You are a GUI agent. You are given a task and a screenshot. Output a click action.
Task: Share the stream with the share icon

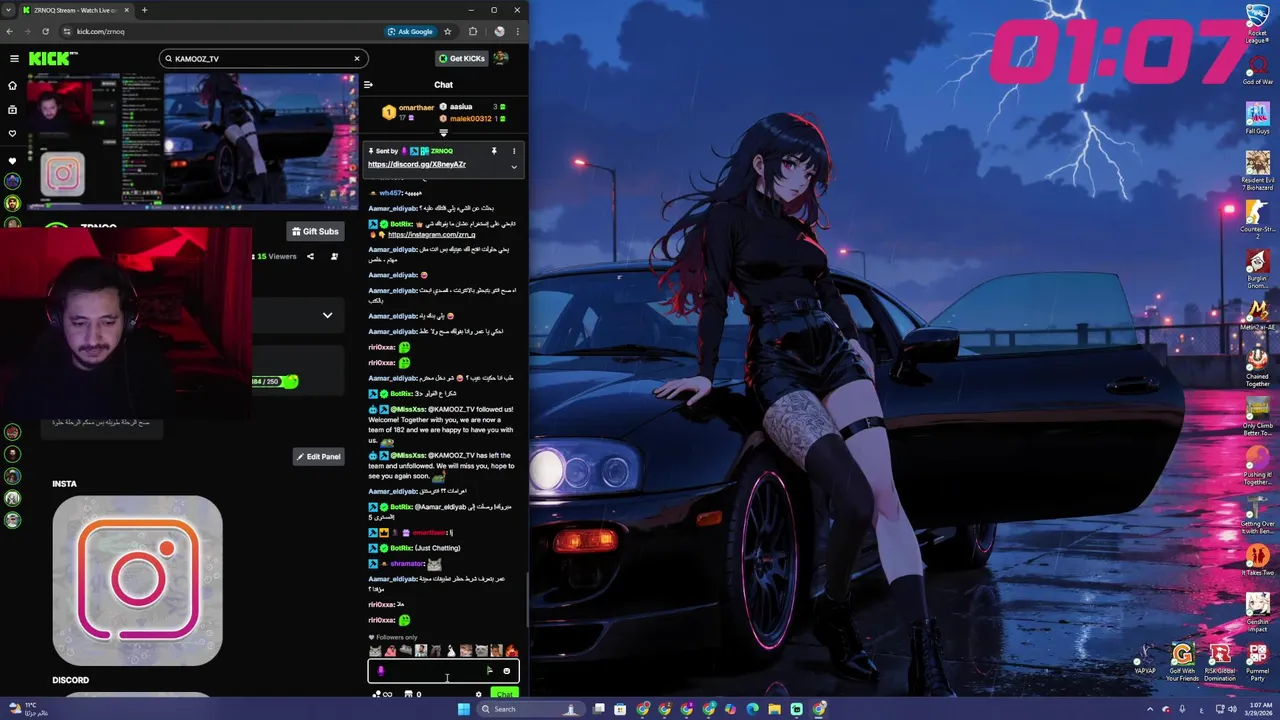310,256
